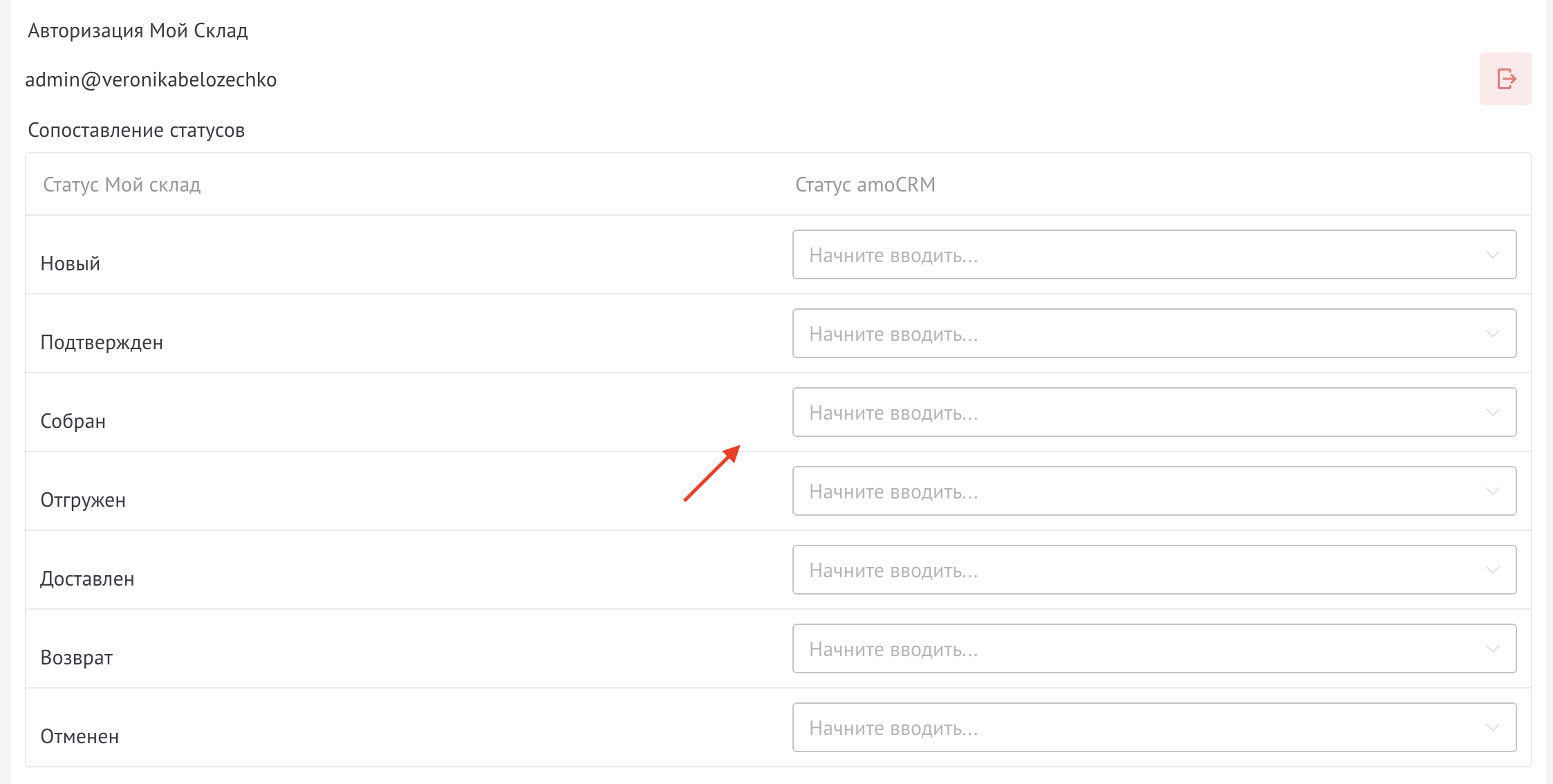Click the admin@veronikabelozechko account text
Screen dimensions: 1553x784
(x=151, y=80)
